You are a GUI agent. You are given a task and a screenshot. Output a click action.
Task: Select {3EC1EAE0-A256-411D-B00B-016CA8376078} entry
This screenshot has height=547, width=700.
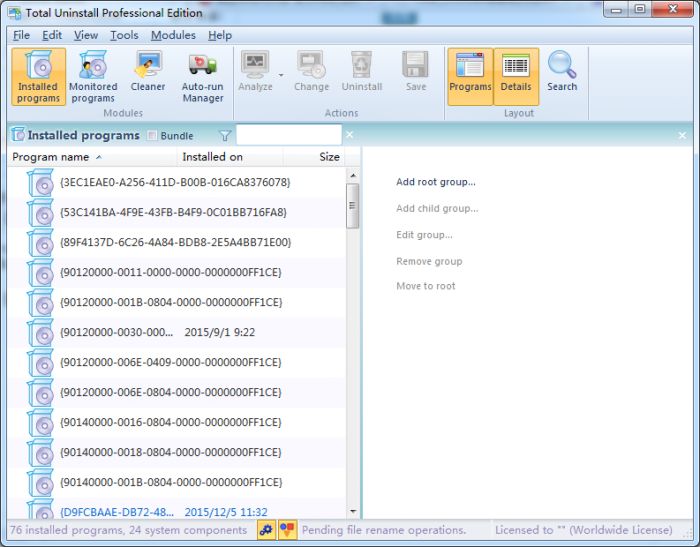(175, 182)
